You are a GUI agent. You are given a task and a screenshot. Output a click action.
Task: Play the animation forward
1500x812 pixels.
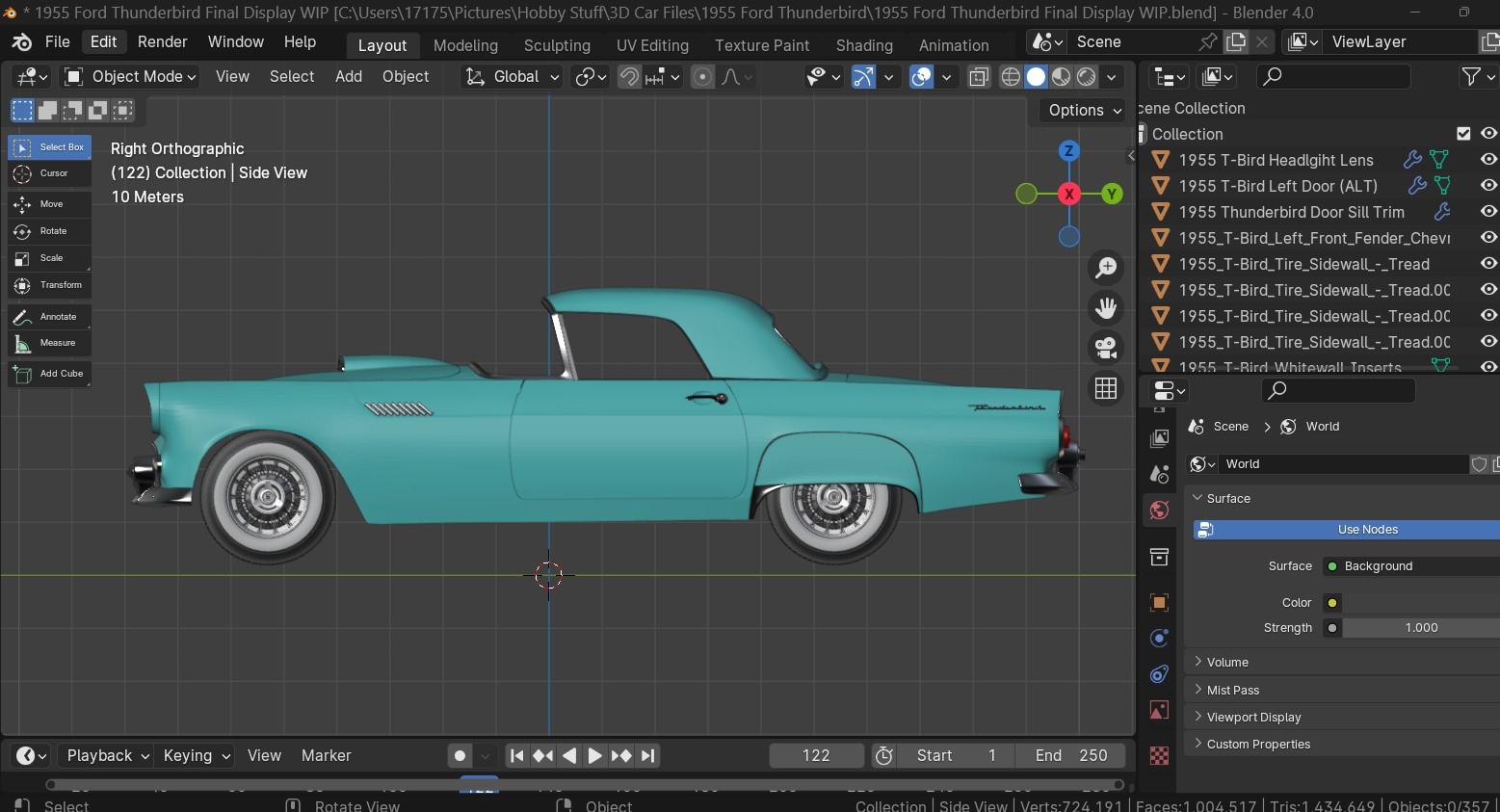coord(594,756)
